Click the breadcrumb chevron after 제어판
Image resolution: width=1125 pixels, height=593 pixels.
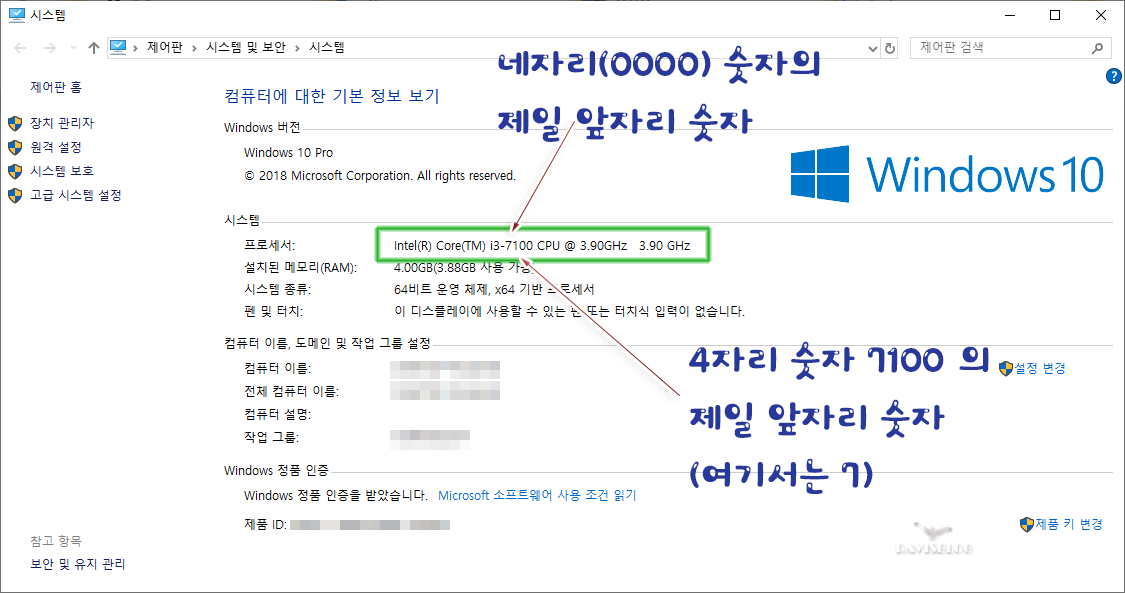point(194,48)
